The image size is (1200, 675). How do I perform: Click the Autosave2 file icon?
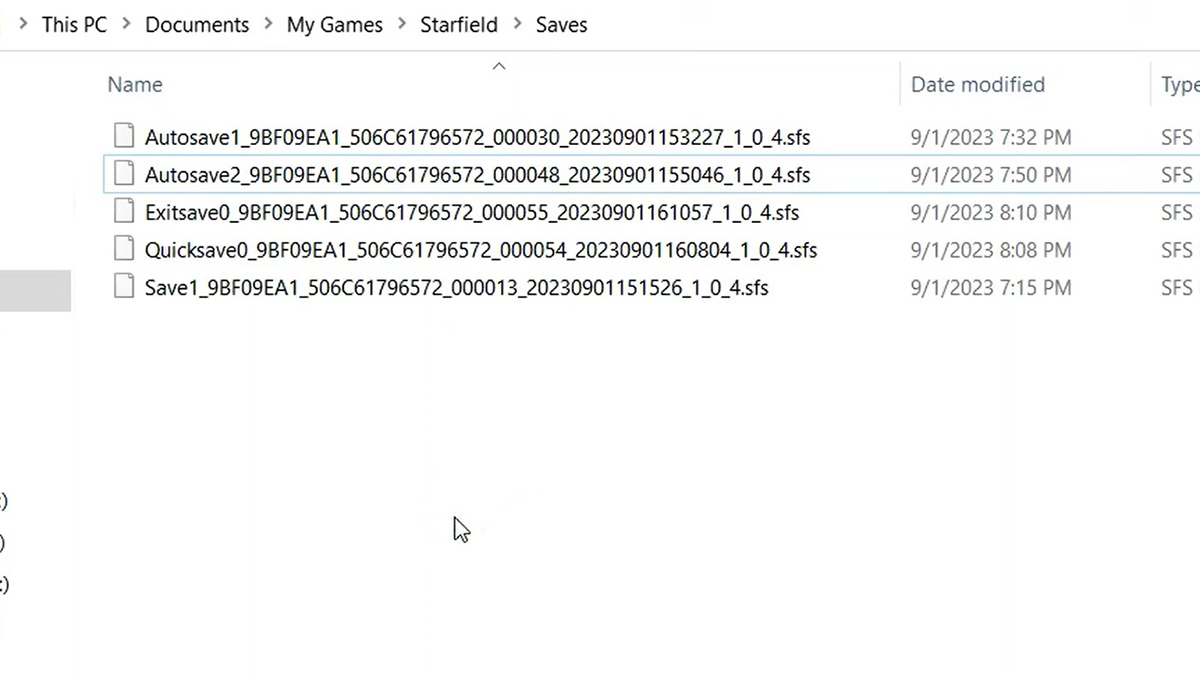123,174
